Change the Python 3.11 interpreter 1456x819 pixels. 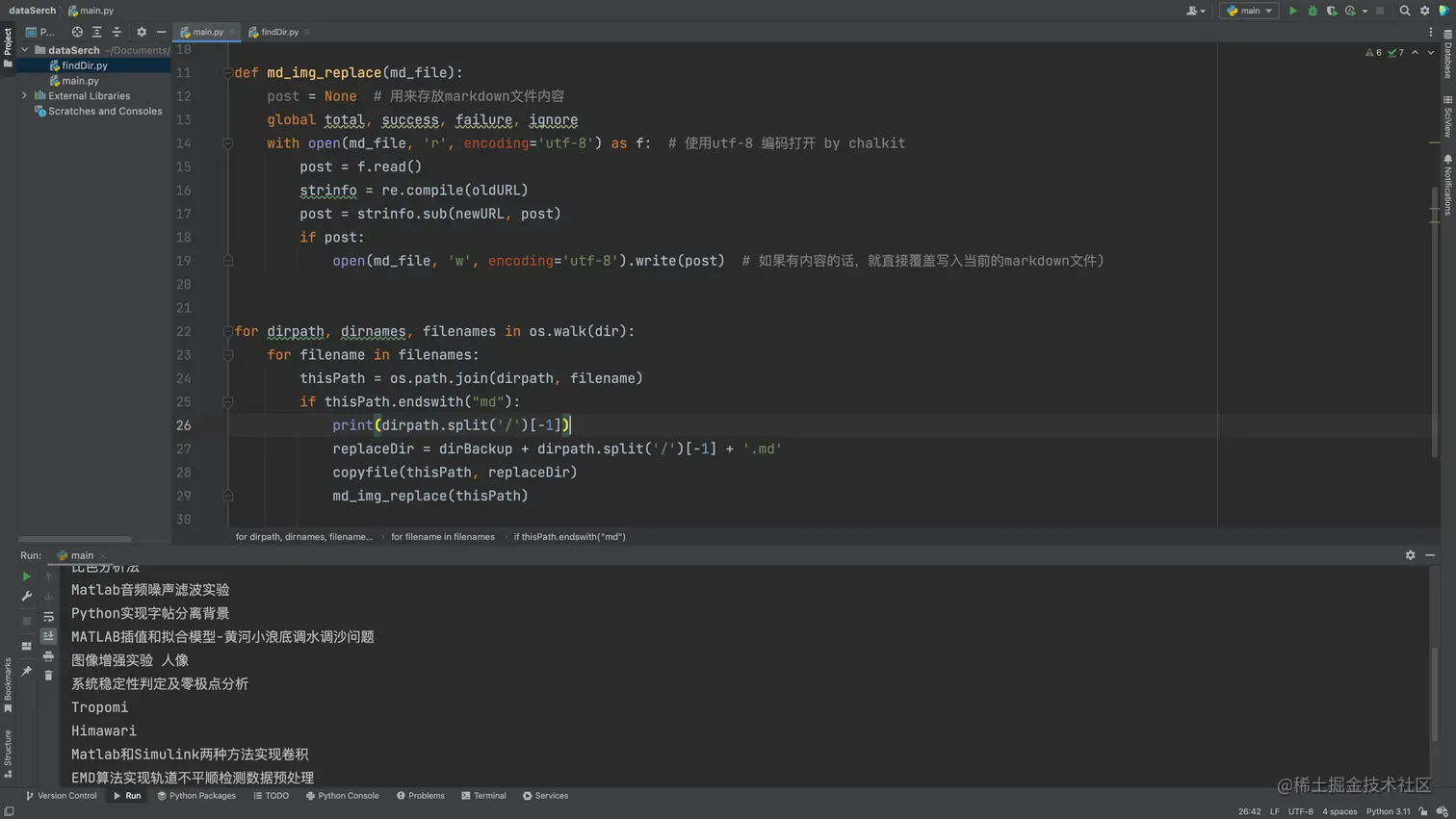pyautogui.click(x=1388, y=811)
